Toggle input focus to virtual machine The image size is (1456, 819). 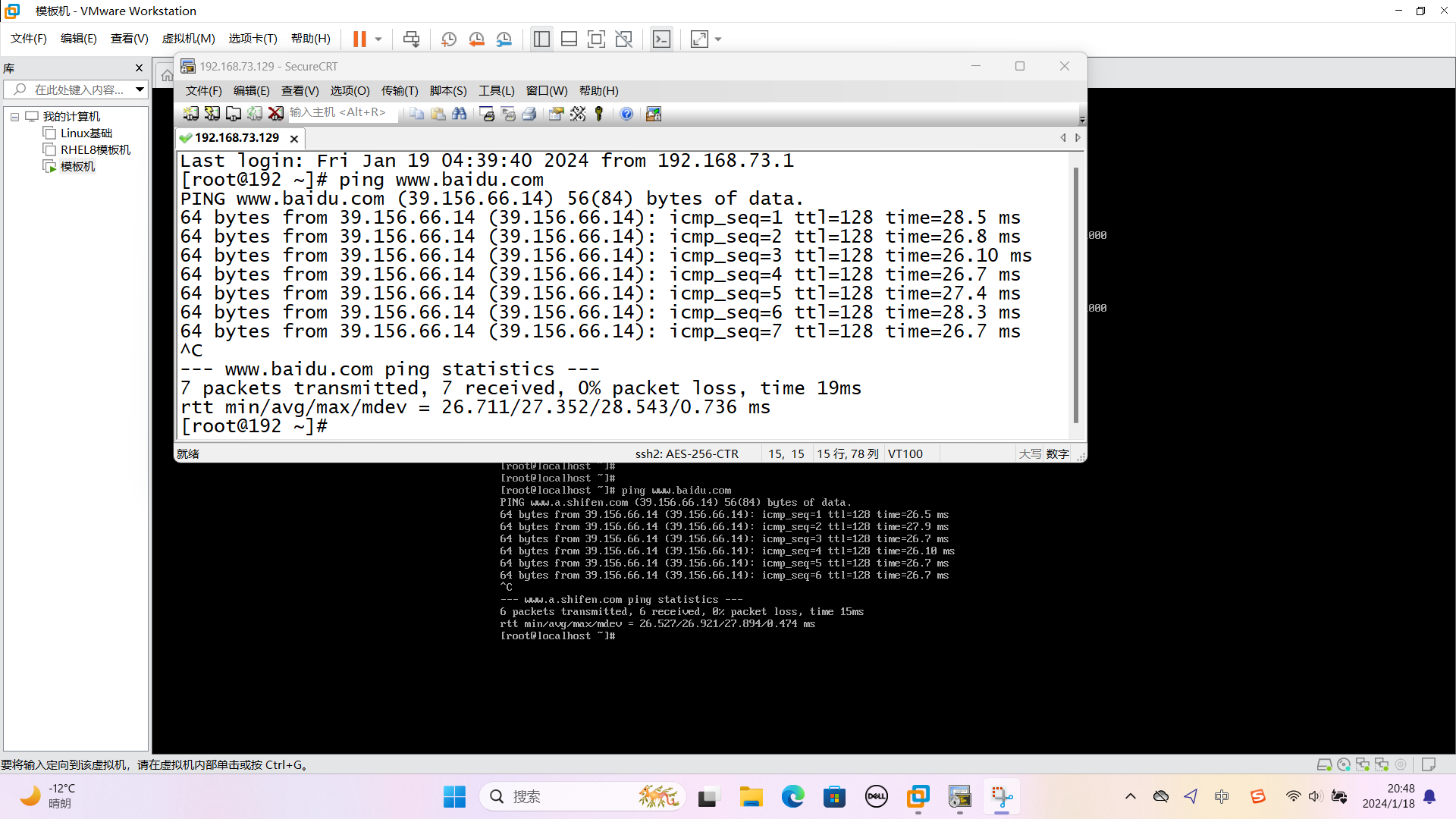tap(659, 38)
